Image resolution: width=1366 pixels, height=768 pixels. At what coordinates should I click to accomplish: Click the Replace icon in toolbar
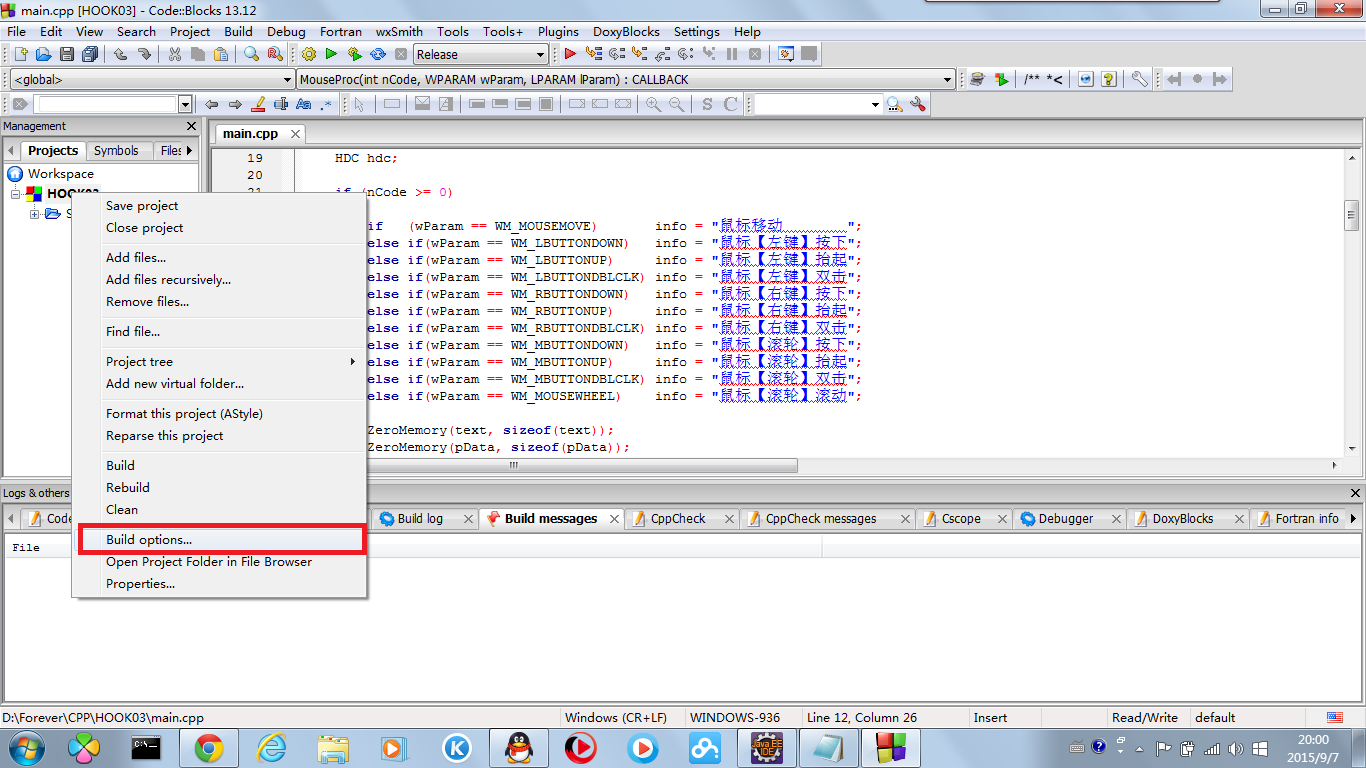[x=275, y=54]
